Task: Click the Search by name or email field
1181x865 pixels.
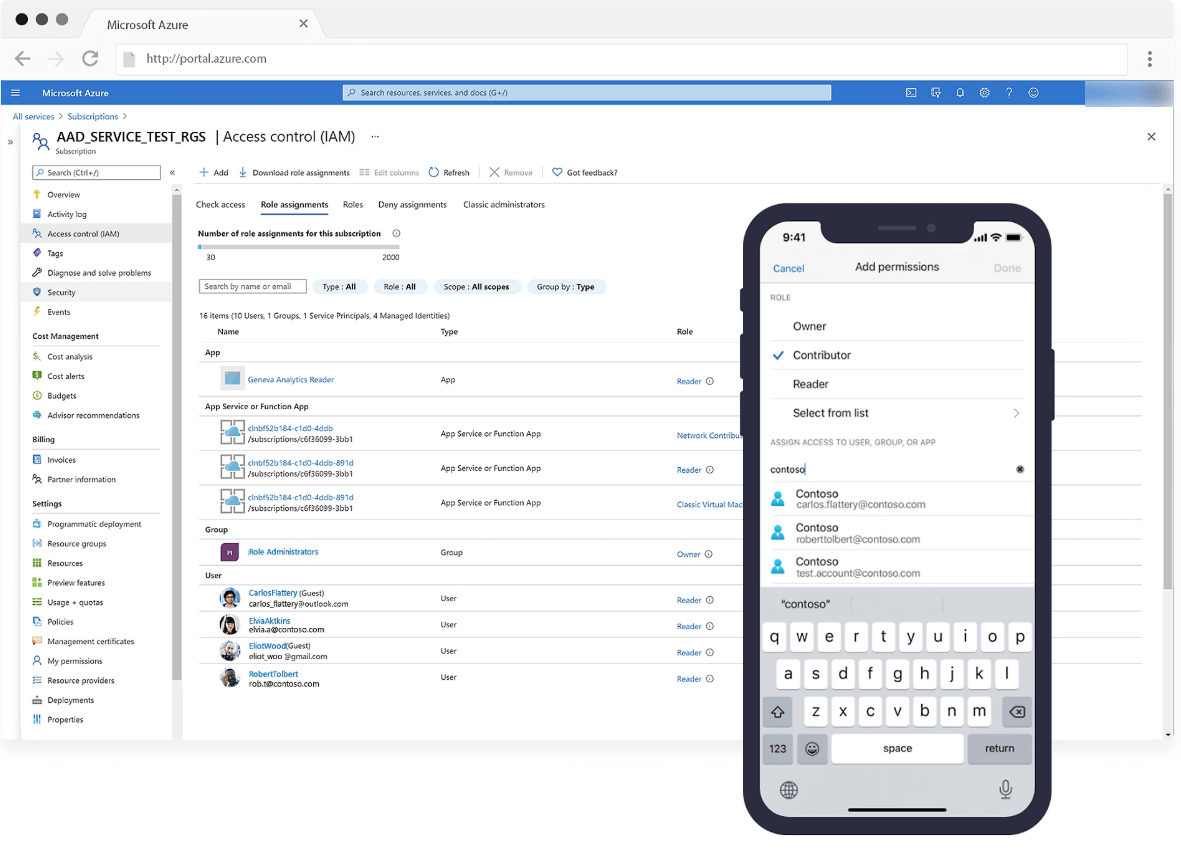Action: (252, 286)
